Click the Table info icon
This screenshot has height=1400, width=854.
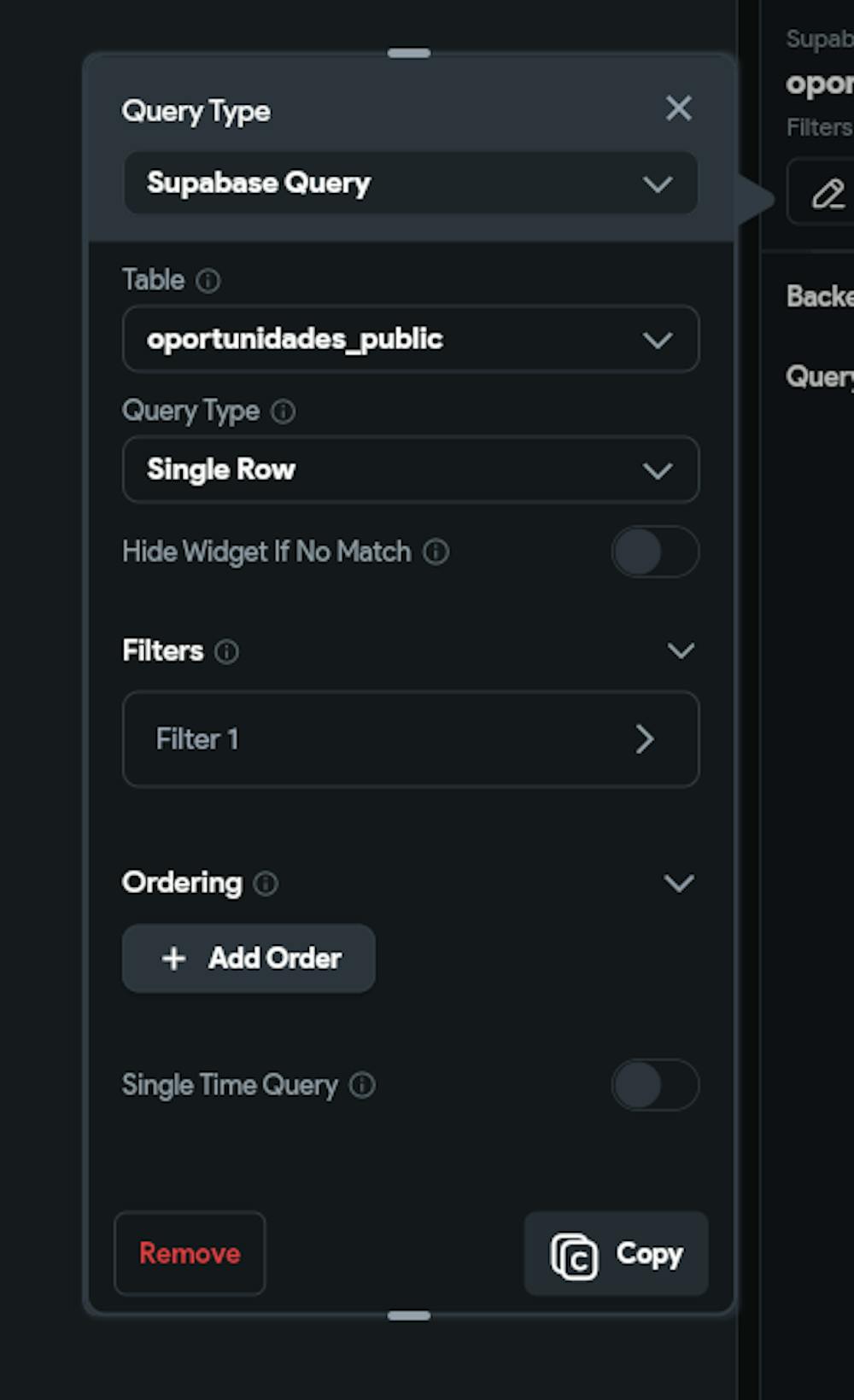click(x=208, y=281)
